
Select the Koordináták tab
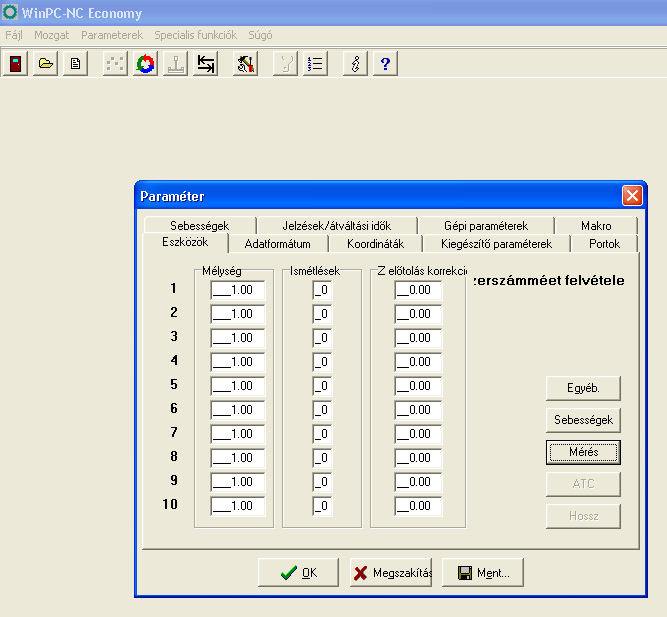375,244
